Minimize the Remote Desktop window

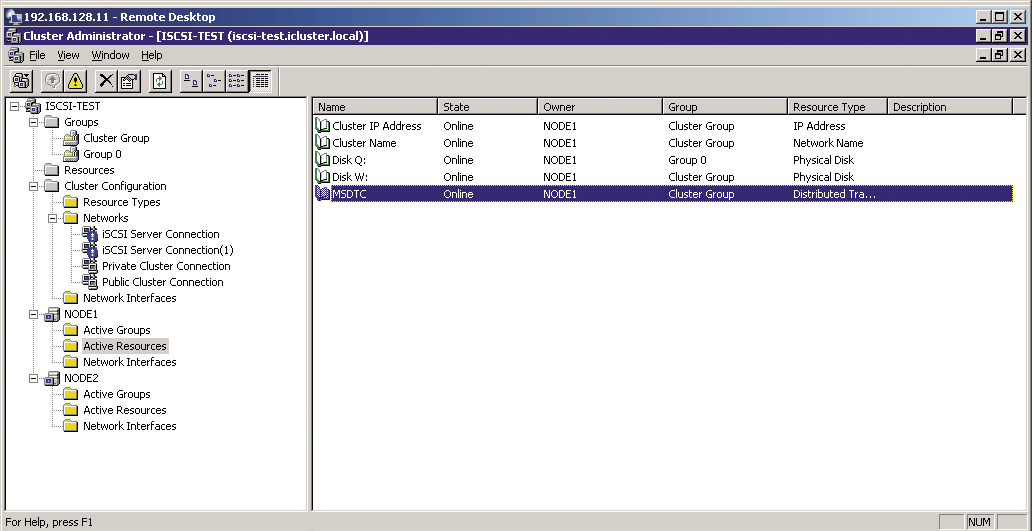pyautogui.click(x=985, y=17)
